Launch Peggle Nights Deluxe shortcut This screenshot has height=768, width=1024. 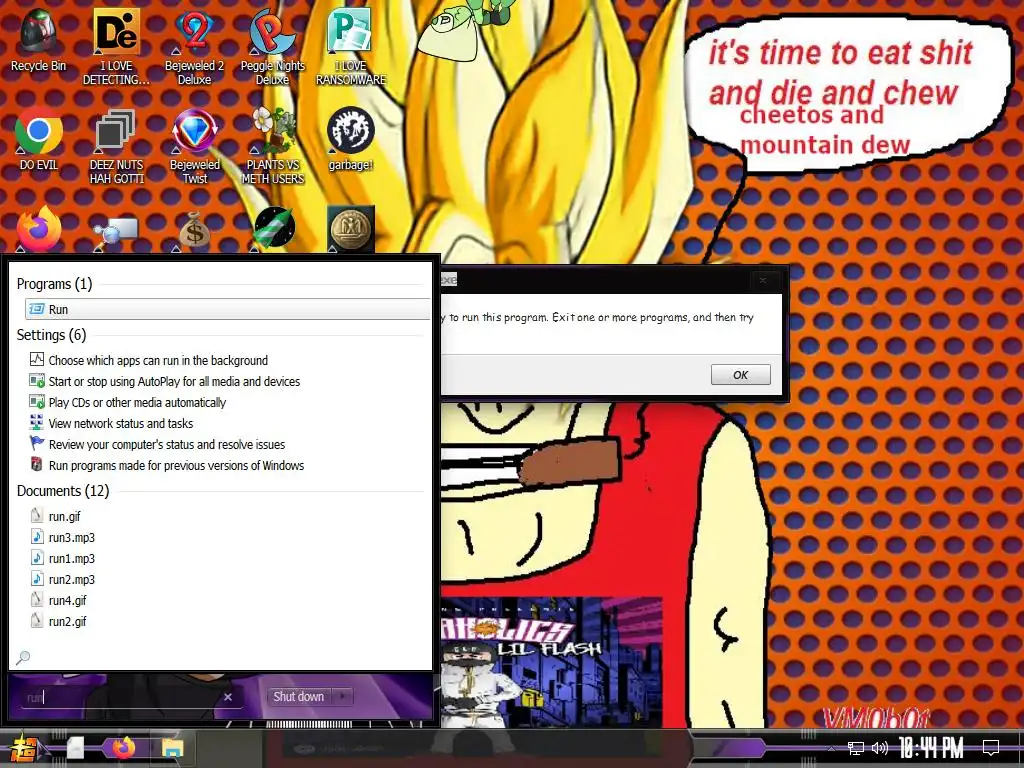(x=272, y=46)
